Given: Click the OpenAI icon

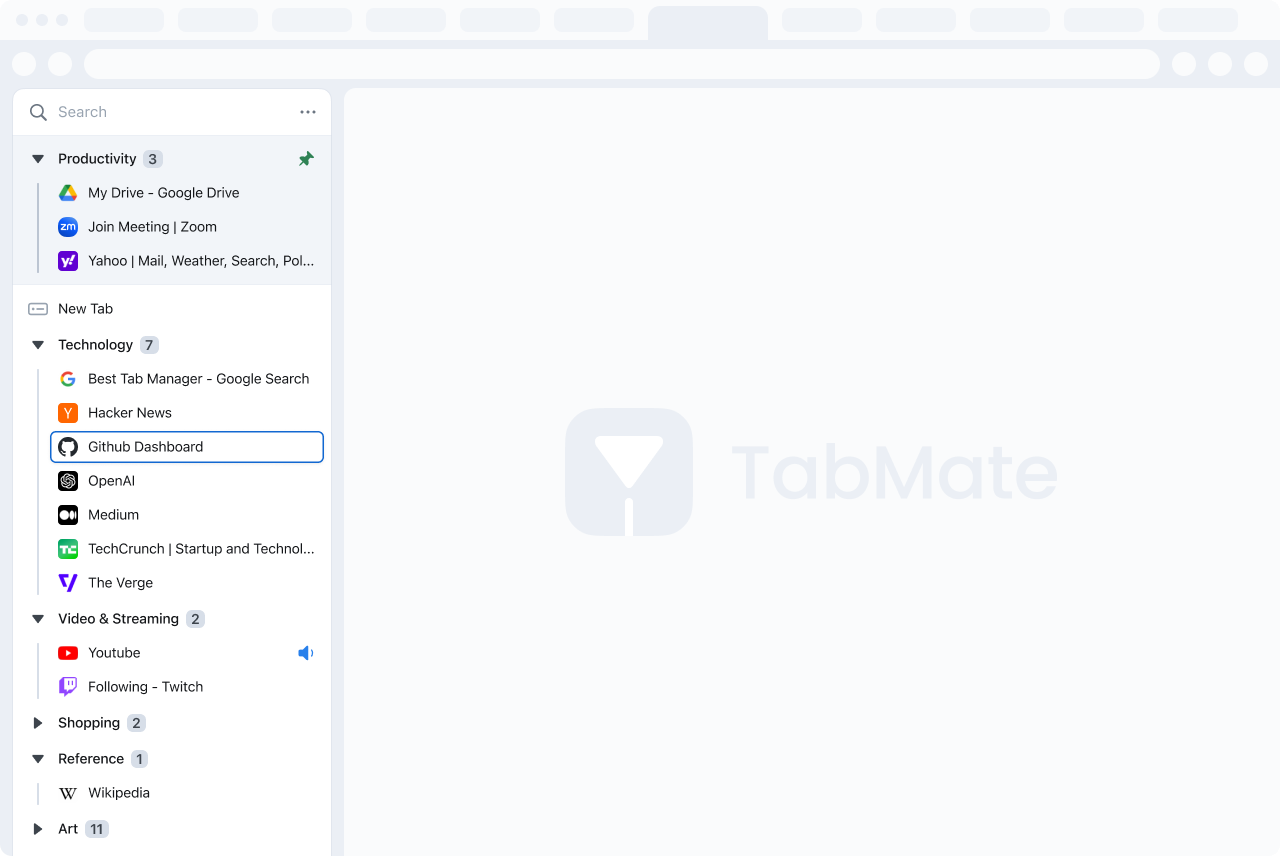Looking at the screenshot, I should (x=68, y=481).
